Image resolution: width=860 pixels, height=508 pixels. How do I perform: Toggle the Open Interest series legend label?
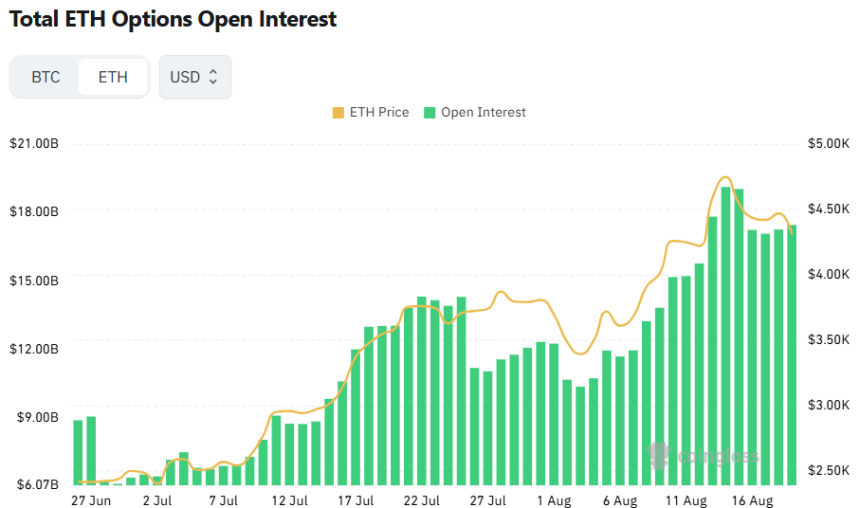(x=483, y=113)
